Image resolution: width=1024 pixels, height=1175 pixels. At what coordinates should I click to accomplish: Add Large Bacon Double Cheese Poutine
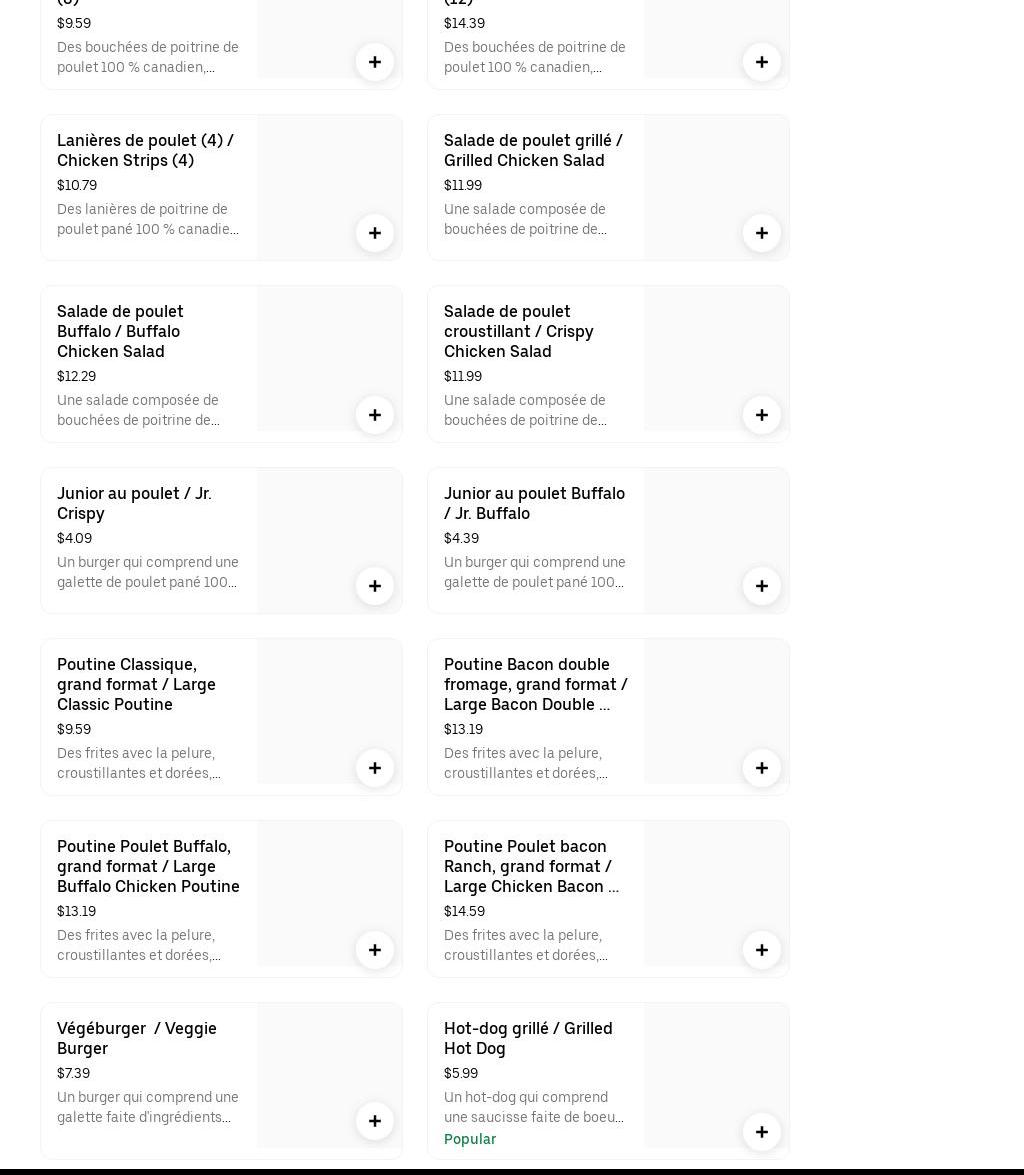762,768
